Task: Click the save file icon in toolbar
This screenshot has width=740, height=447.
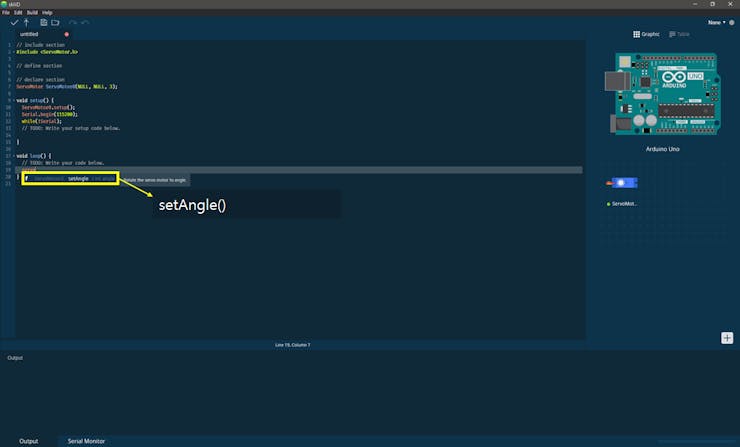Action: [43, 22]
